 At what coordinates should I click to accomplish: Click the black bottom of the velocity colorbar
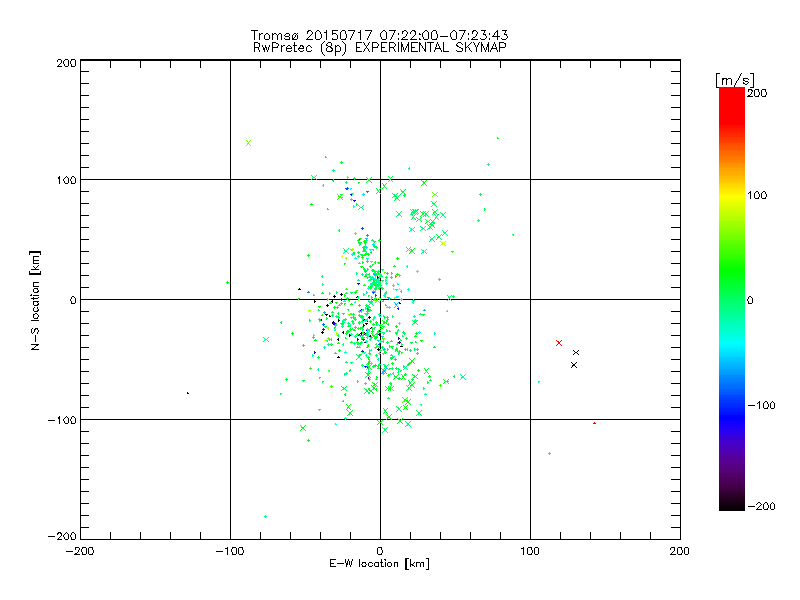tap(732, 504)
